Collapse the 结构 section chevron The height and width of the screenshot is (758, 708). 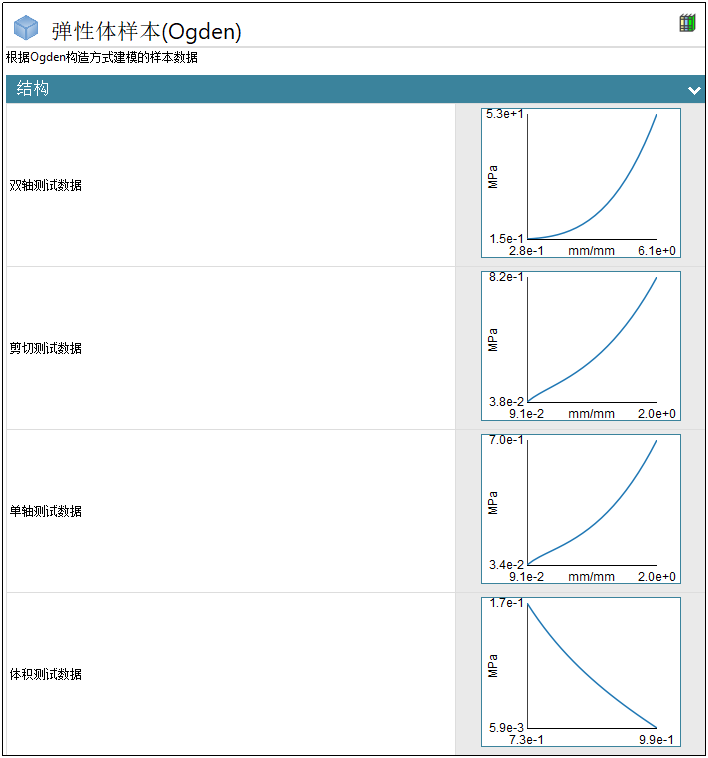pos(694,90)
